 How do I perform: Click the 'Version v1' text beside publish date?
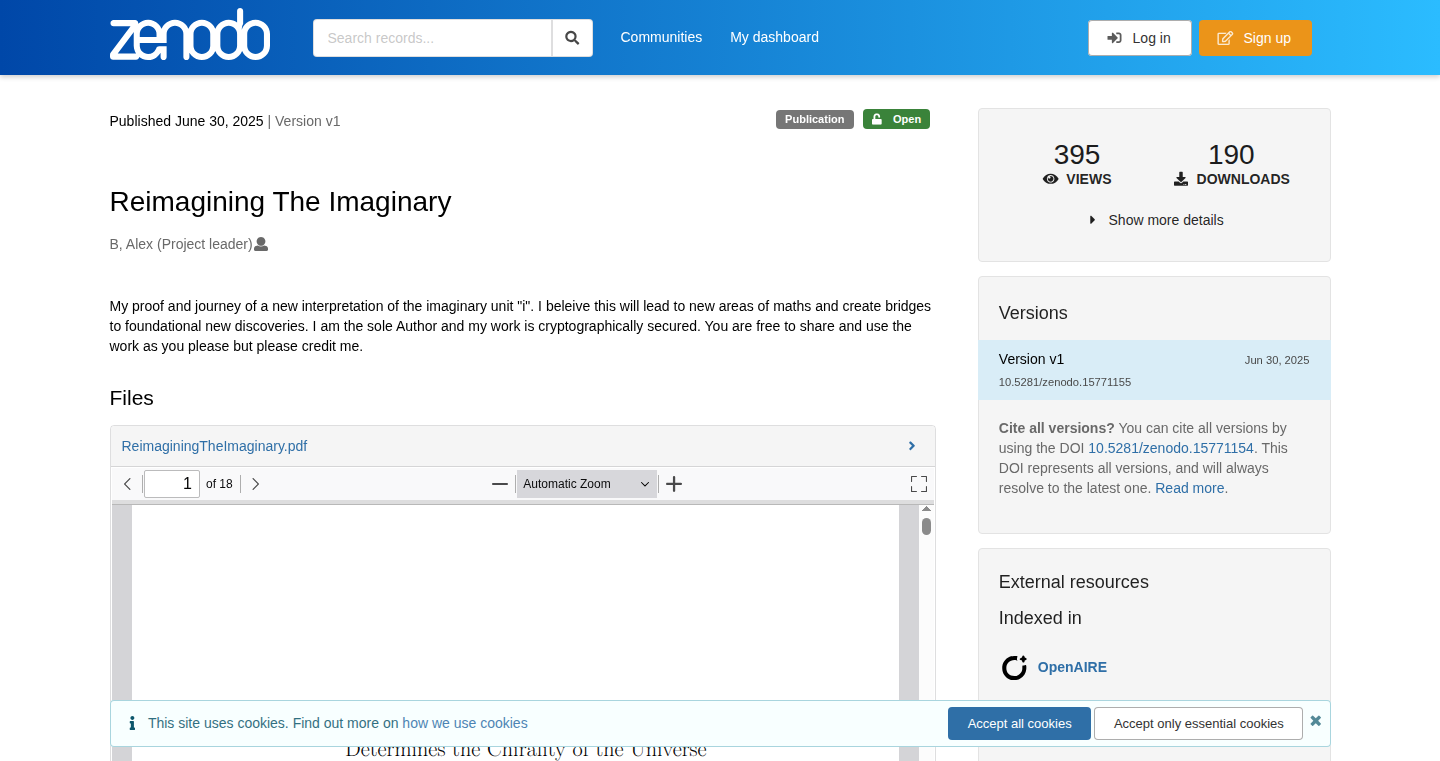308,121
